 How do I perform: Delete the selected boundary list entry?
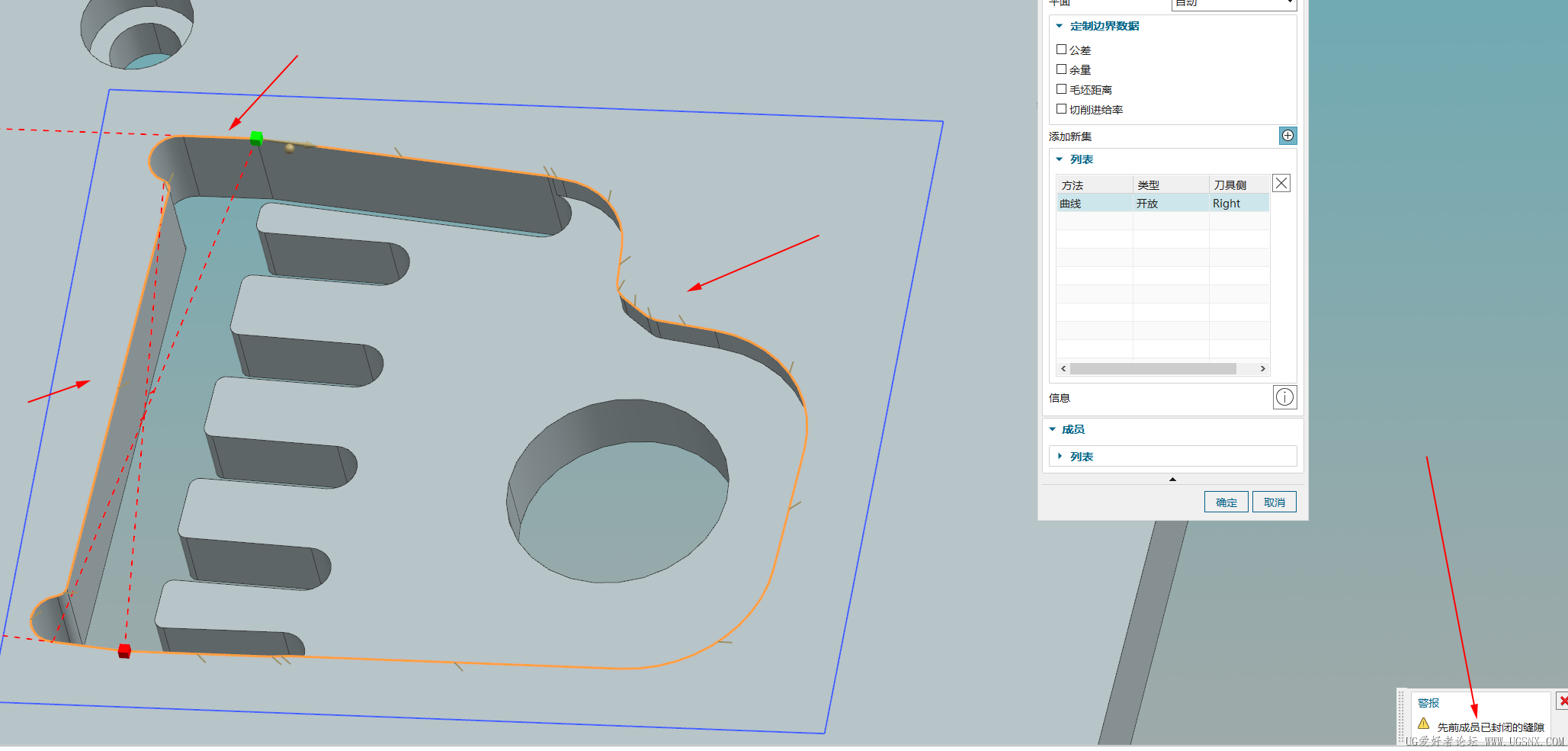click(1281, 183)
